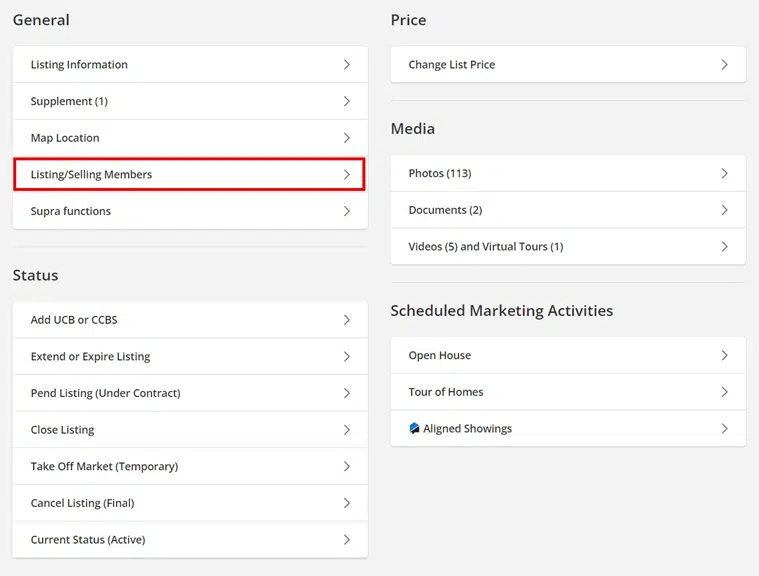Click the Open House chevron icon
This screenshot has width=759, height=576.
coord(725,355)
